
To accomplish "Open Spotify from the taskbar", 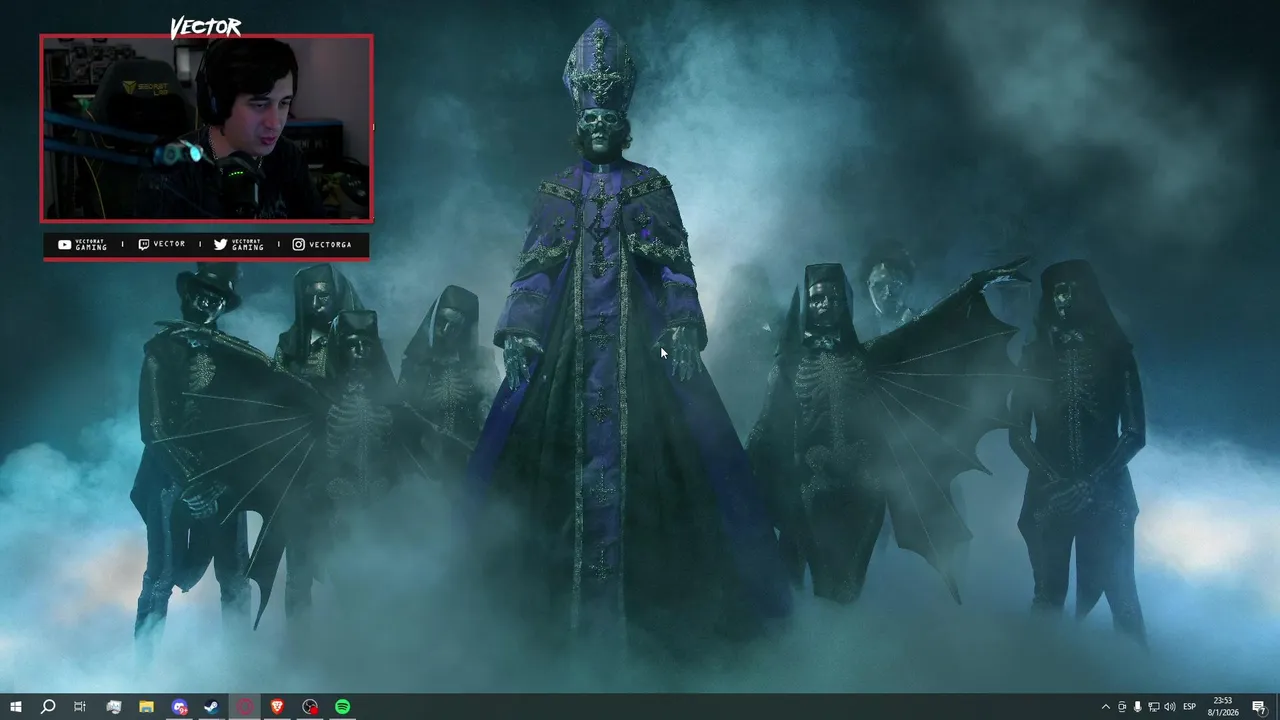I will click(343, 707).
